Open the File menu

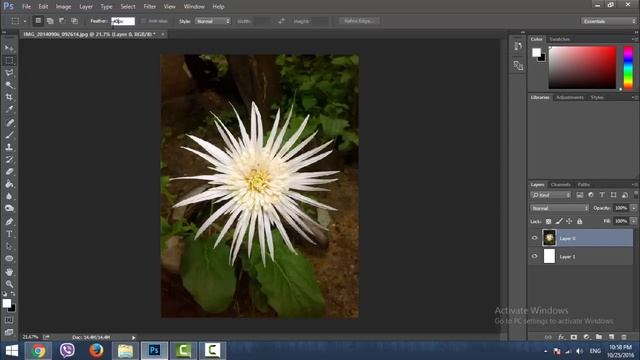27,7
